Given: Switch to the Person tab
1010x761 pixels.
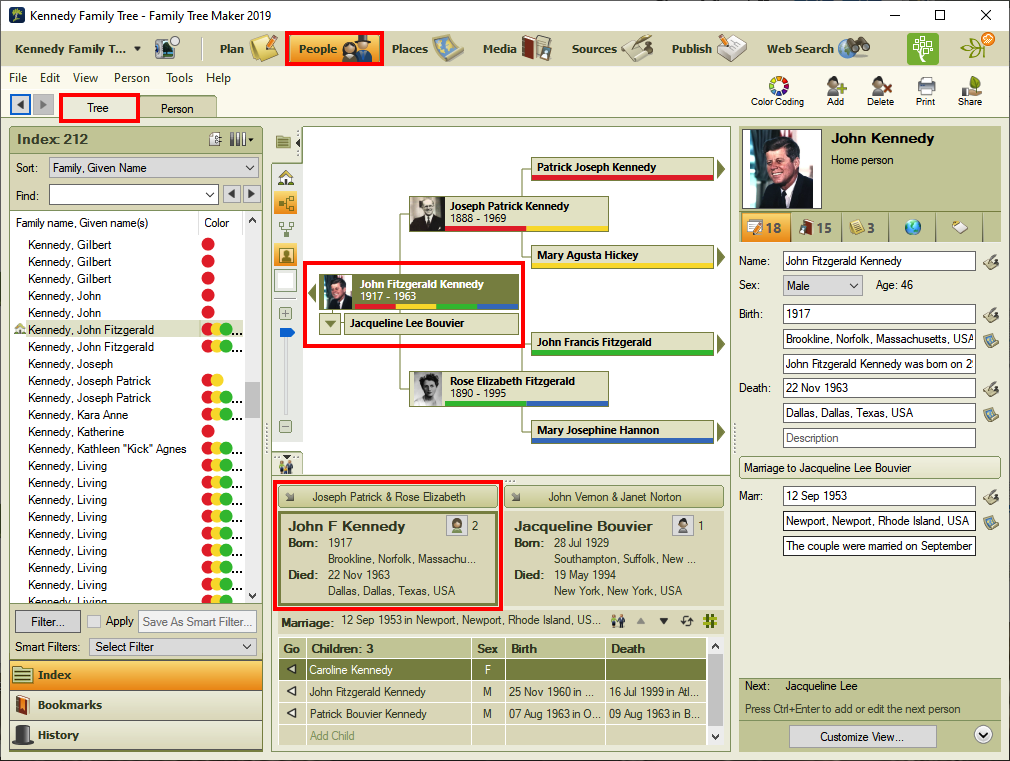Looking at the screenshot, I should (177, 108).
